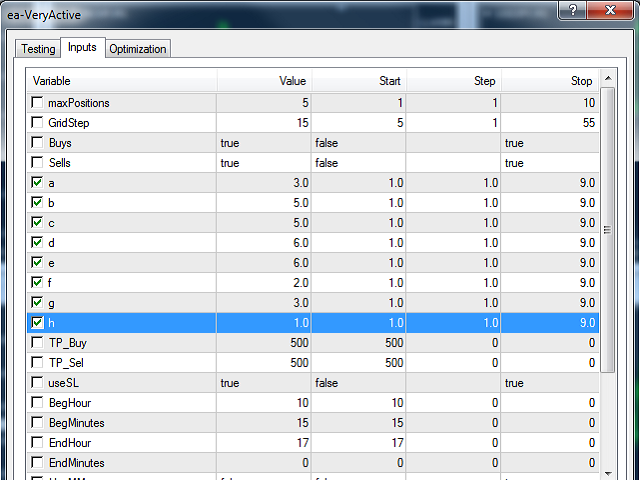Switch to the Testing tab

click(x=38, y=49)
